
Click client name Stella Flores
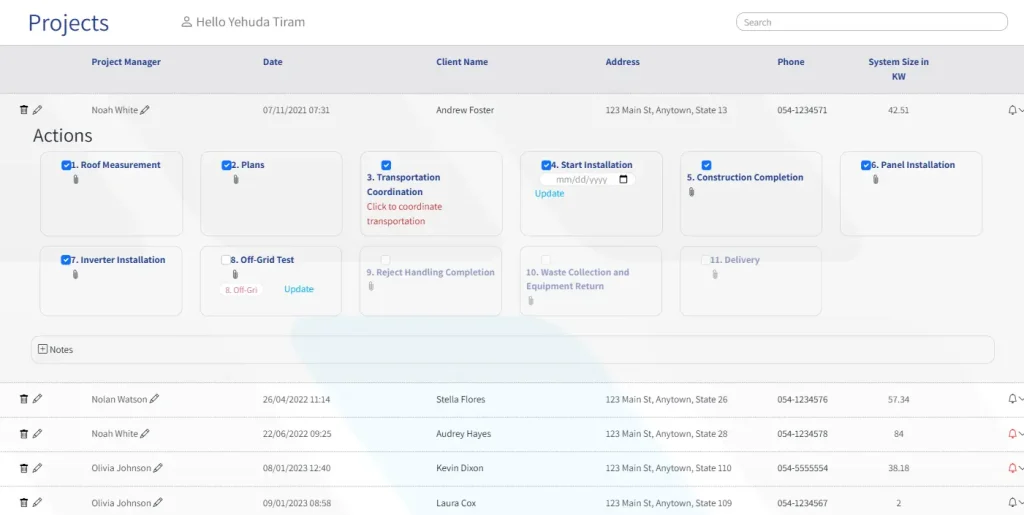pos(460,399)
